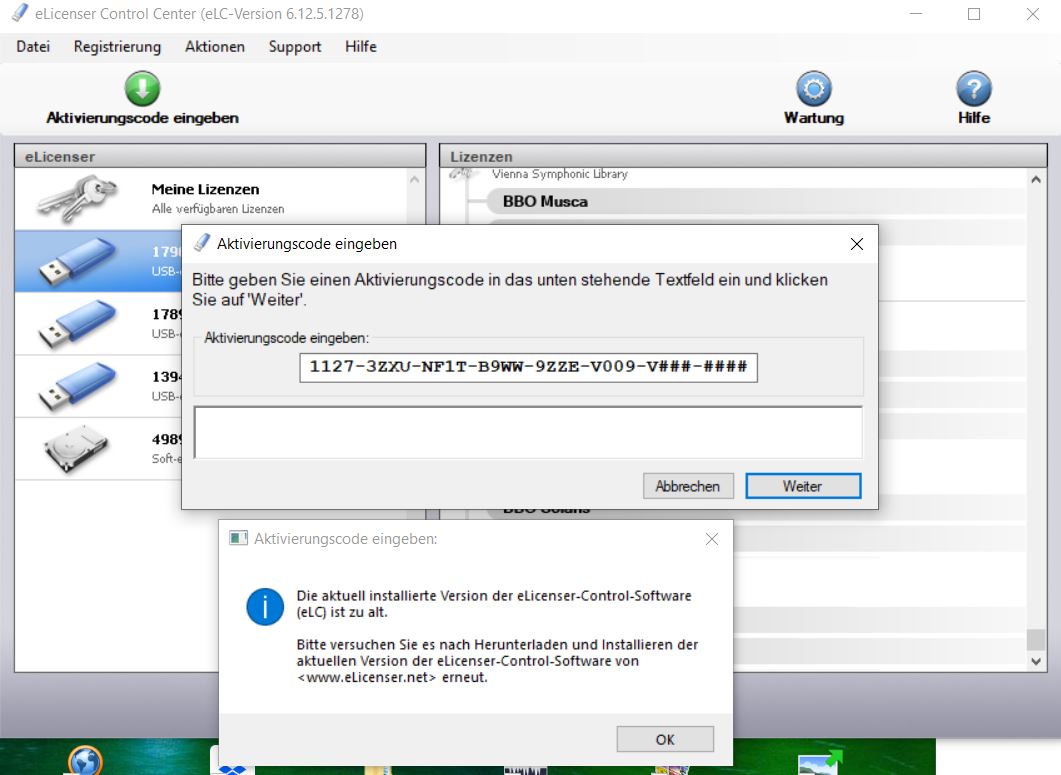Screen dimensions: 1061x775
Task: Open the Datei menu
Action: tap(33, 47)
